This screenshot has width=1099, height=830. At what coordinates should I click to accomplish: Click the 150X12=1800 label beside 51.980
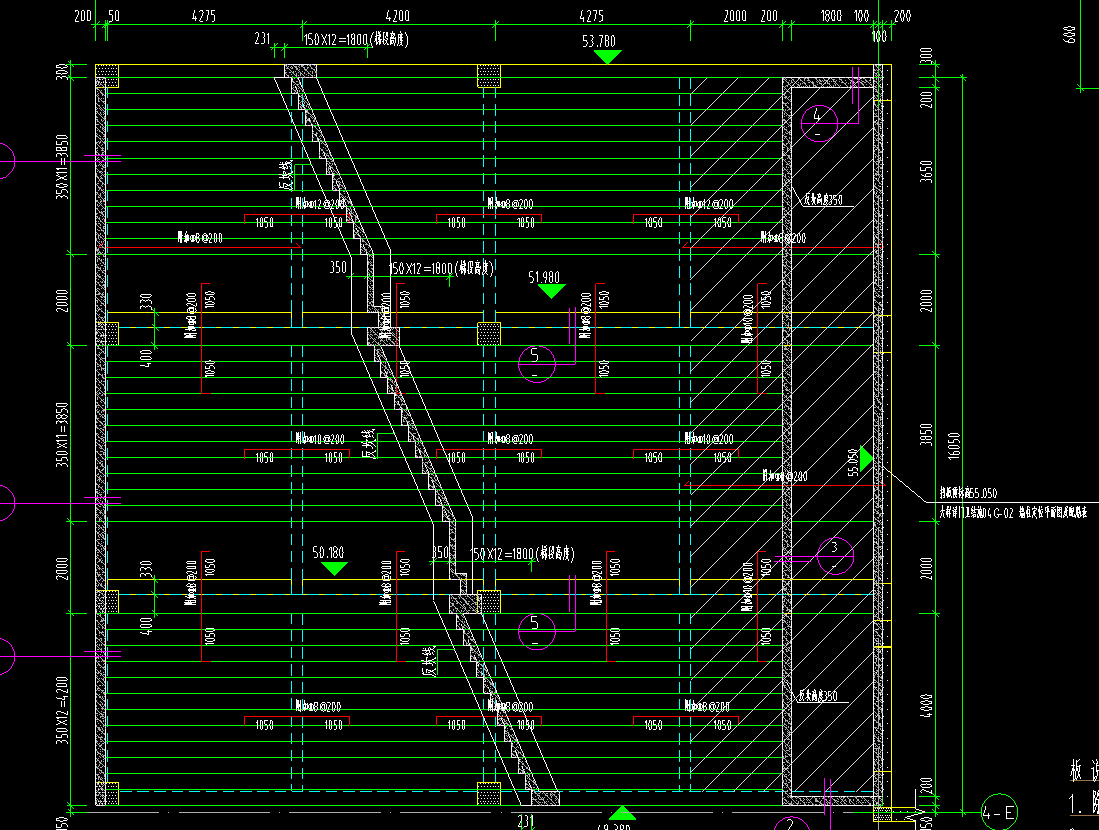[442, 268]
